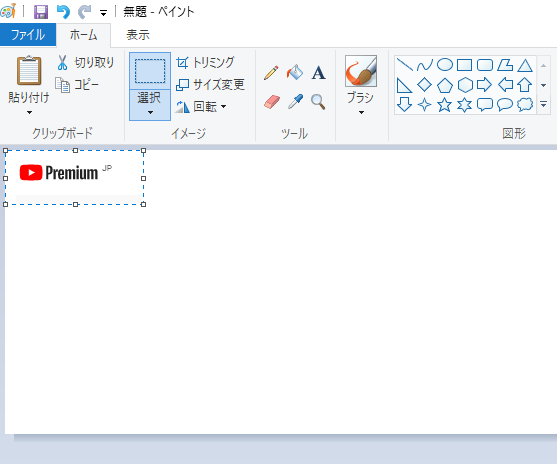Select the Fill with color bucket tool
The image size is (557, 464).
click(x=295, y=72)
